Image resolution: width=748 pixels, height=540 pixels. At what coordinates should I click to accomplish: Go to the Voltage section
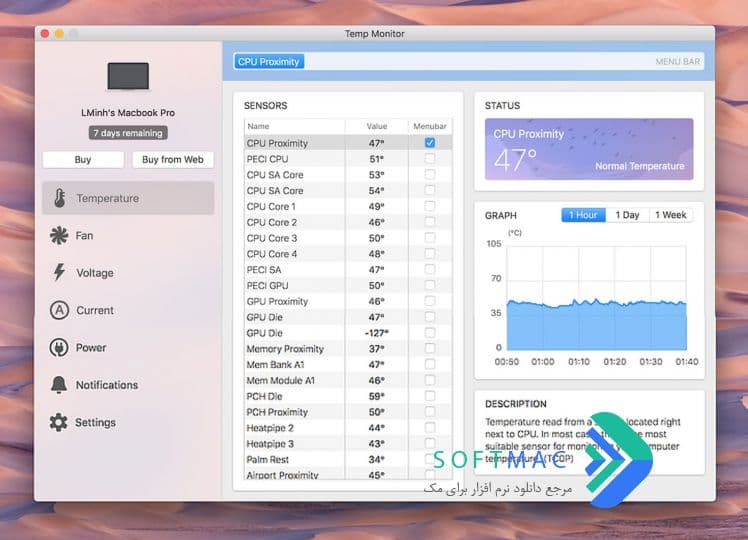[128, 272]
